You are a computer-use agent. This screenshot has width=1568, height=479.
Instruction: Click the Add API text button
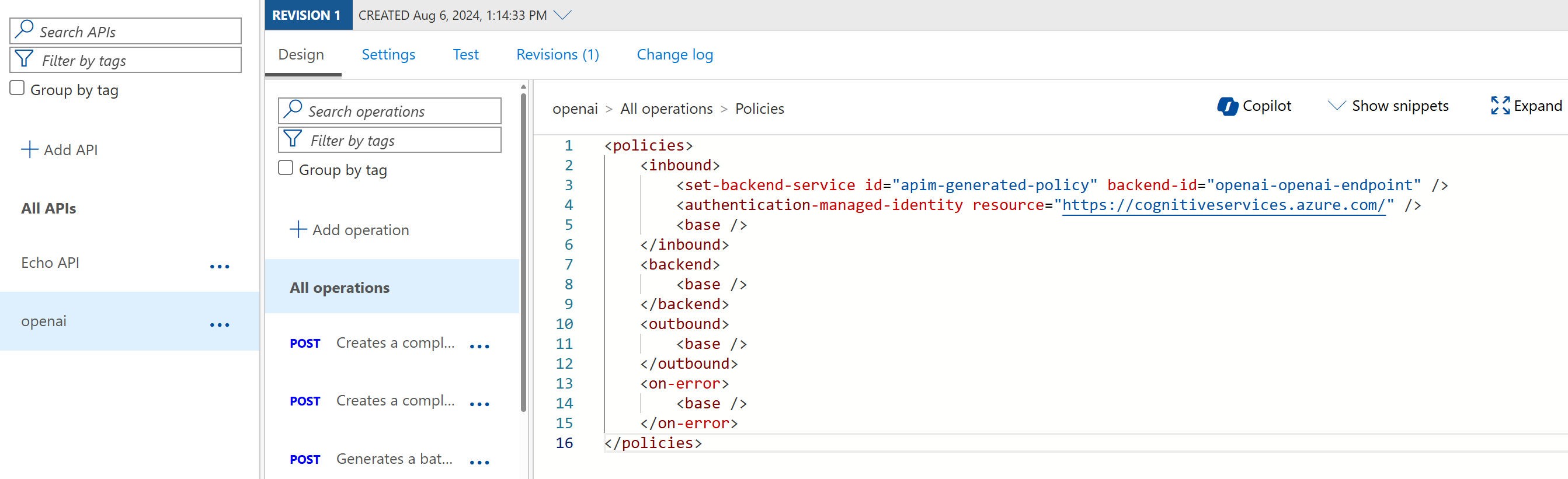pyautogui.click(x=71, y=149)
